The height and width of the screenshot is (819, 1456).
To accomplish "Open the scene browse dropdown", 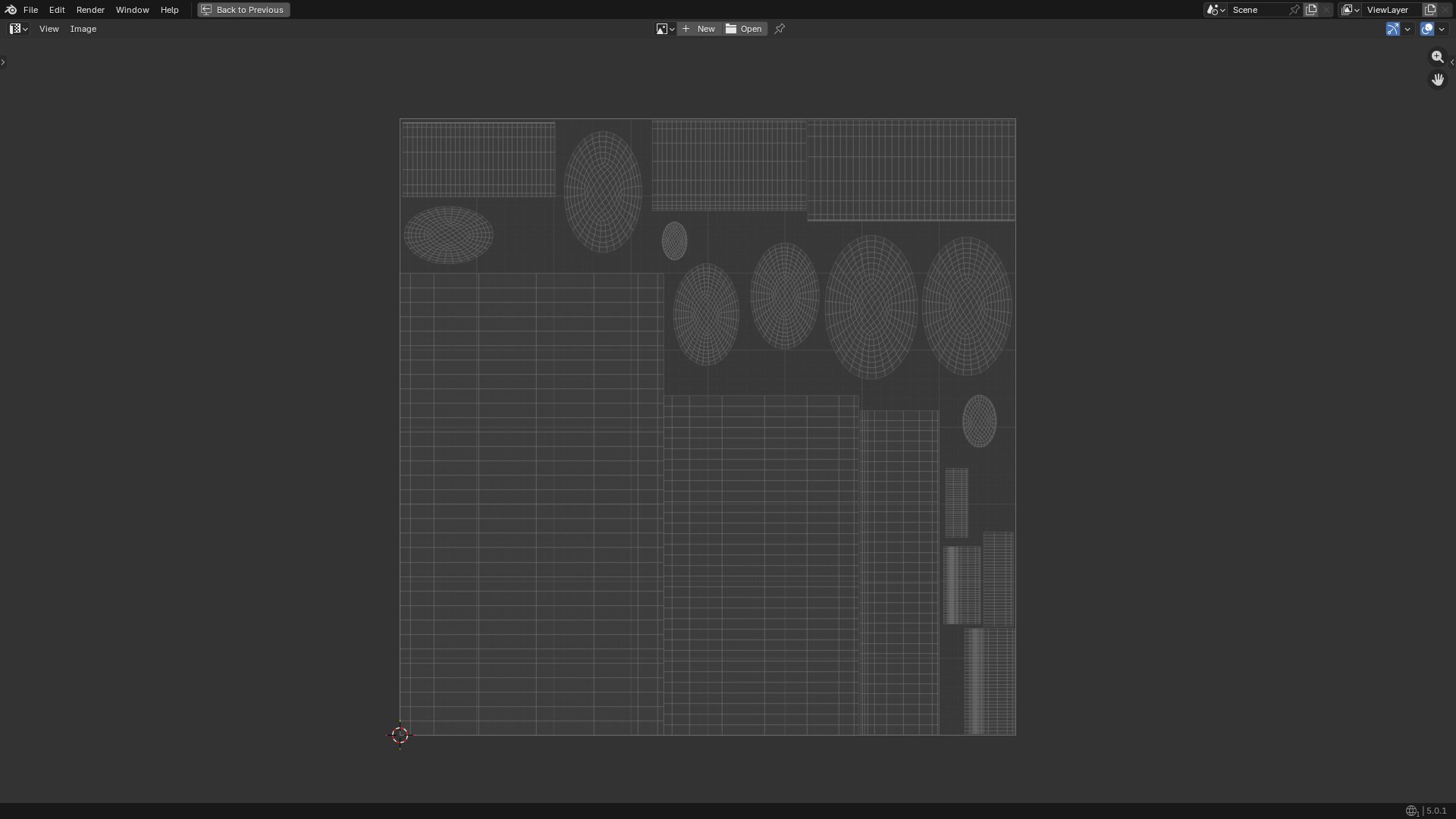I will click(1216, 10).
